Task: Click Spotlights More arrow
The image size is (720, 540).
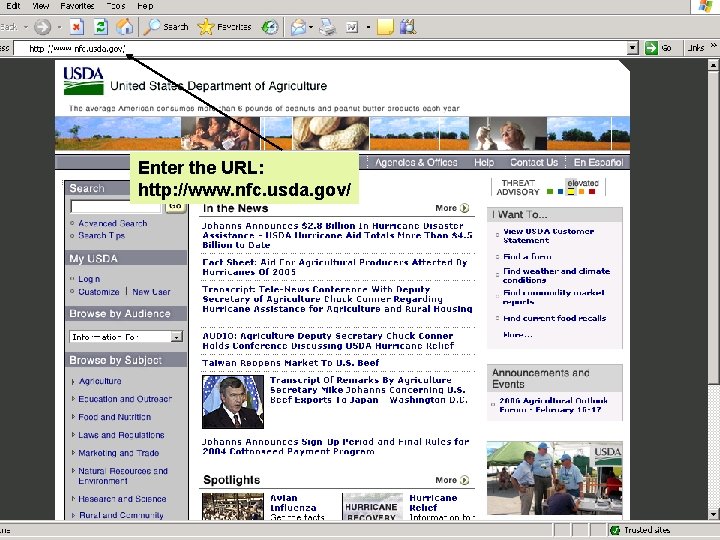Action: (465, 480)
